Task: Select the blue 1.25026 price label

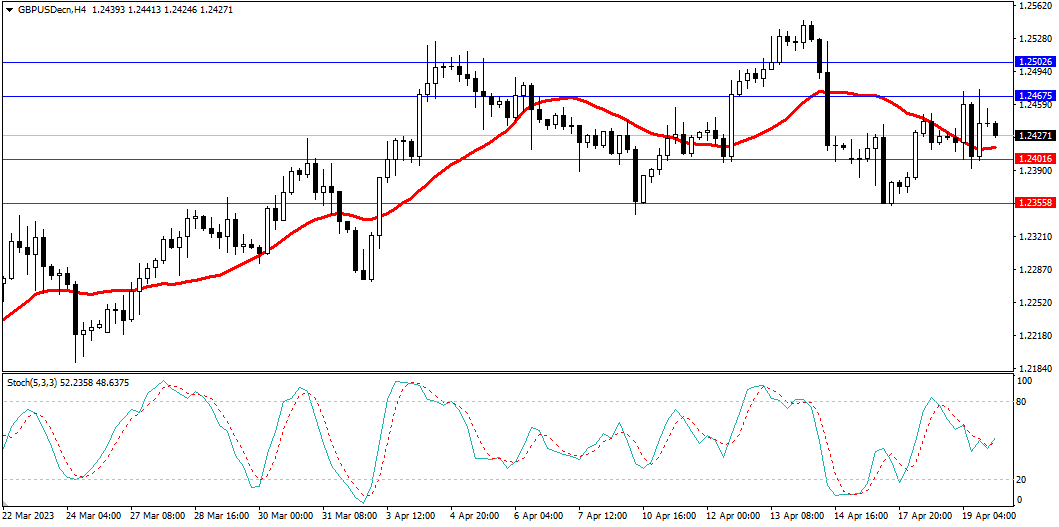Action: click(1034, 62)
